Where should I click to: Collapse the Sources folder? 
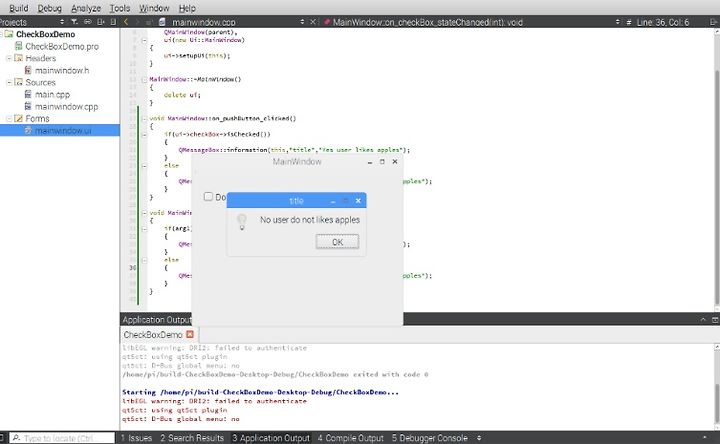coord(9,82)
